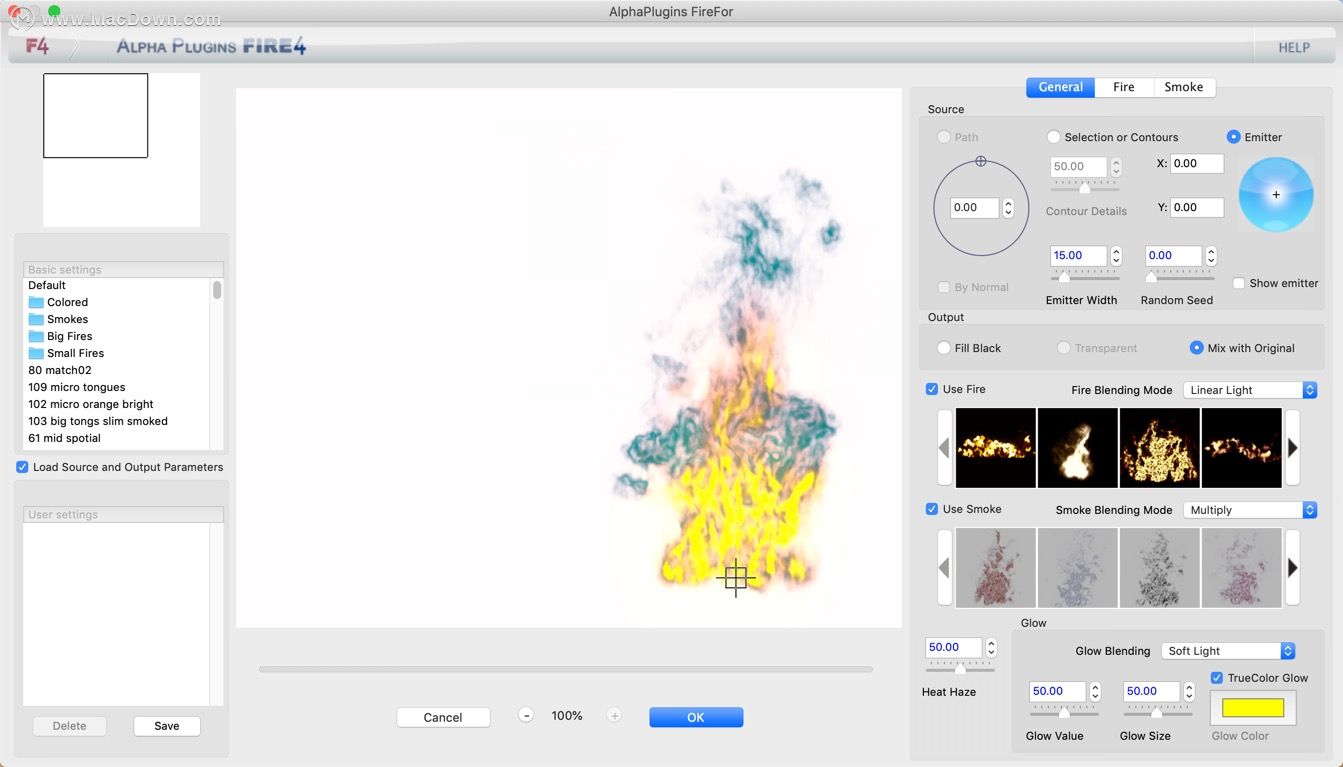Choose Mix with Original output

coord(1196,348)
